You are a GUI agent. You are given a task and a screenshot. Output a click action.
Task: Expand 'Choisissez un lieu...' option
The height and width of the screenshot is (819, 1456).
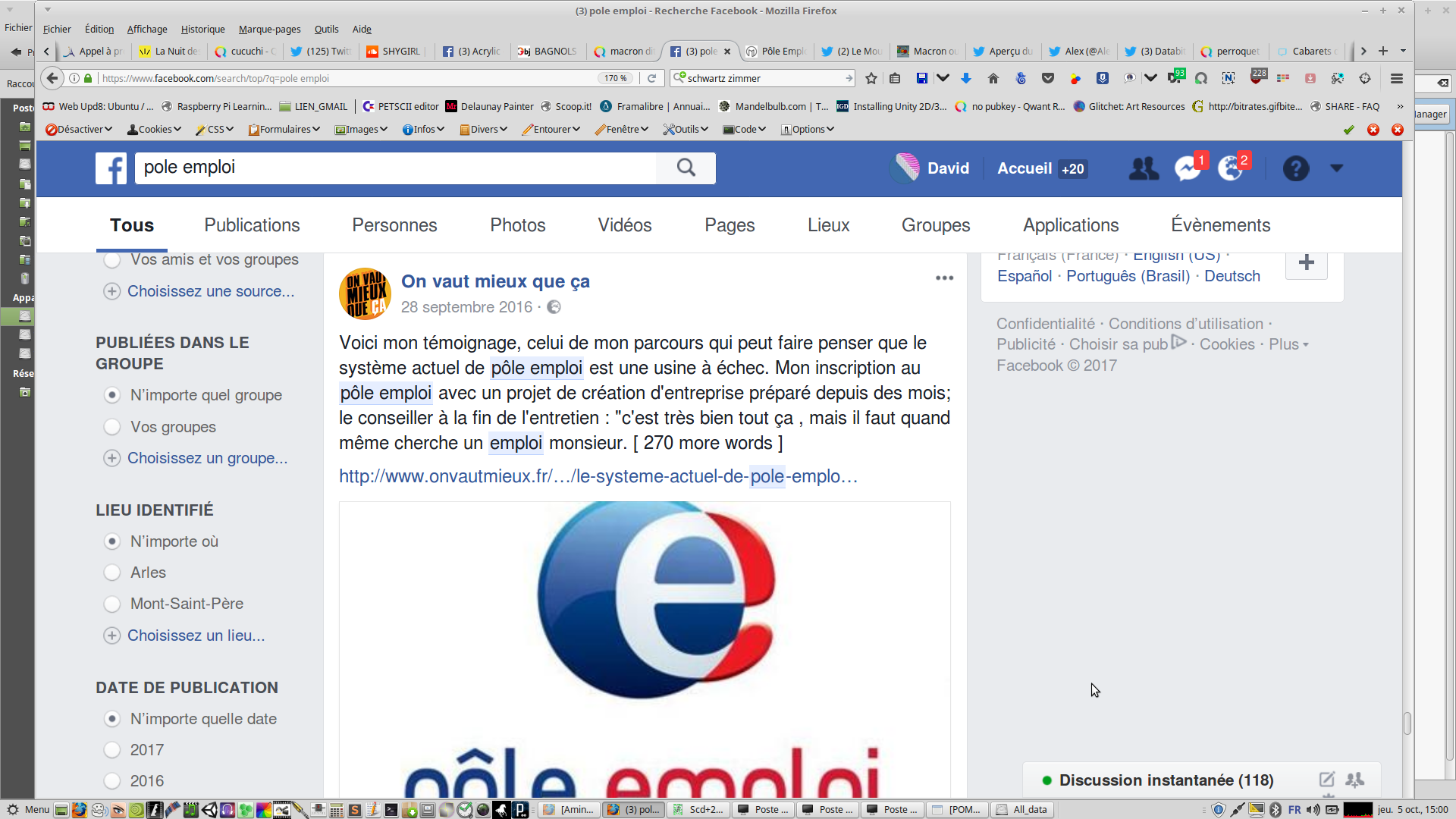coord(196,635)
